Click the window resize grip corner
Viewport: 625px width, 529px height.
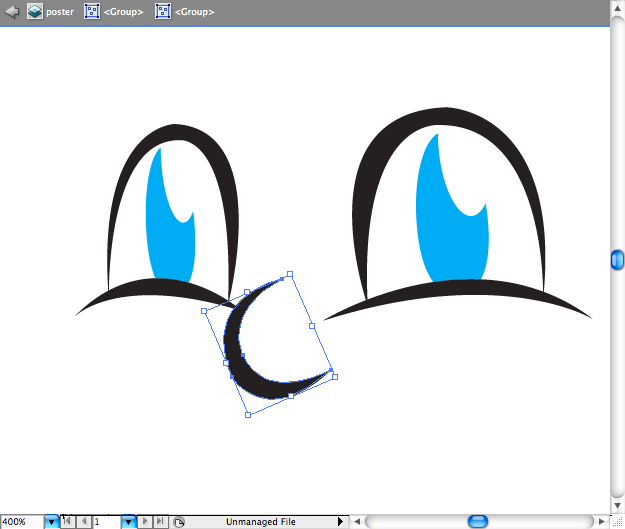pyautogui.click(x=617, y=522)
